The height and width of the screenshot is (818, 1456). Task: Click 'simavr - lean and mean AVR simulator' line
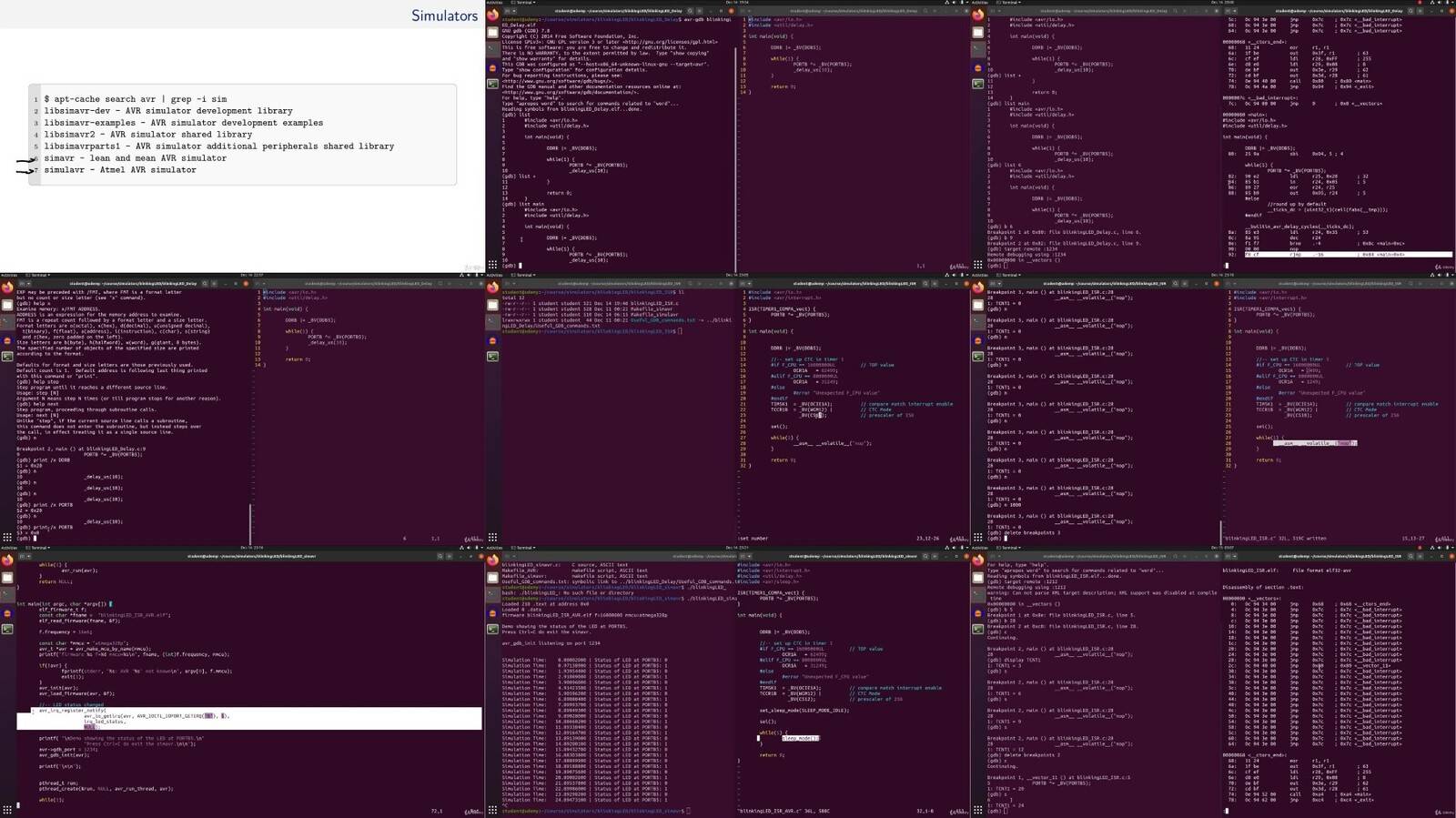(x=135, y=158)
